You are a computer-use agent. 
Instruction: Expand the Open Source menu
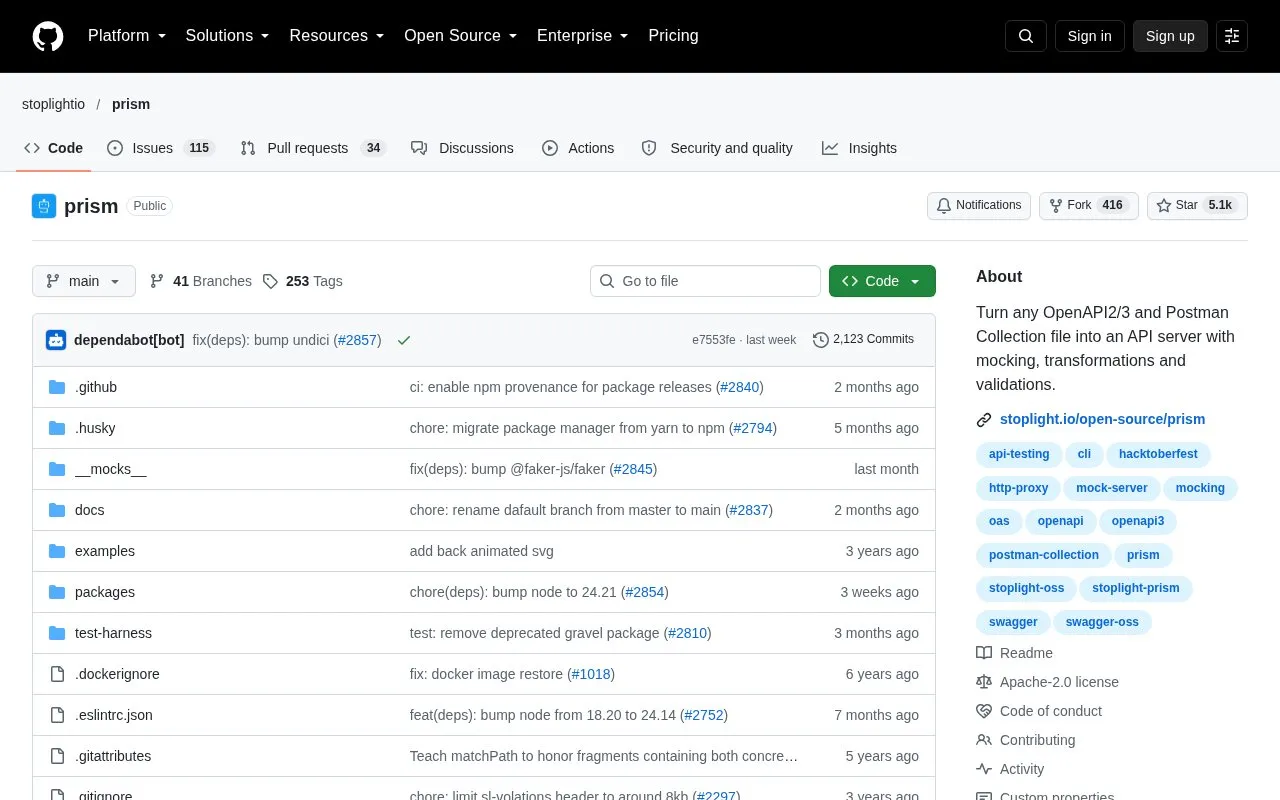(461, 36)
